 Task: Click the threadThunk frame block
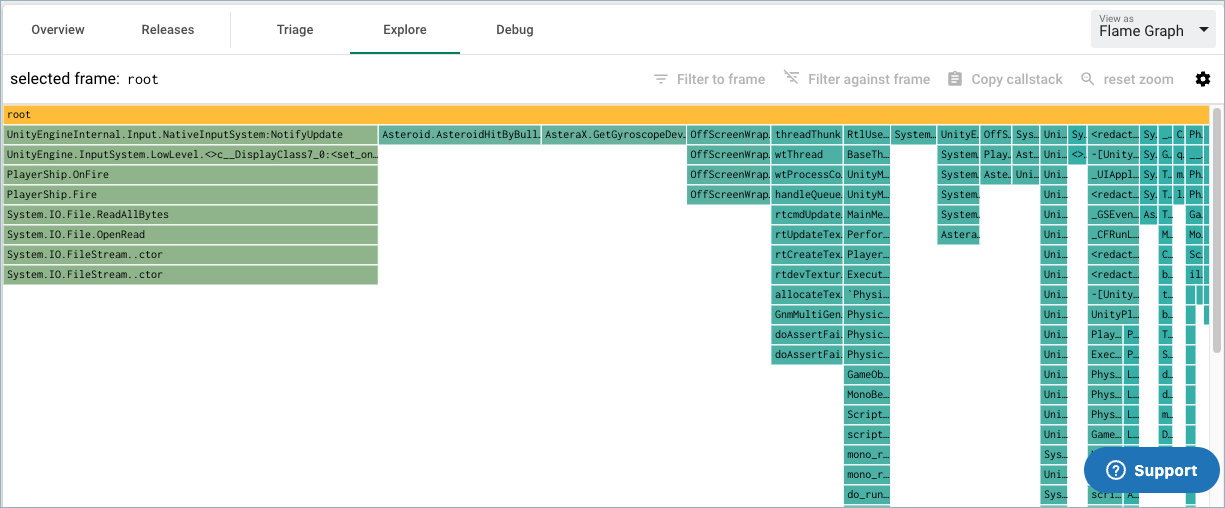(807, 135)
